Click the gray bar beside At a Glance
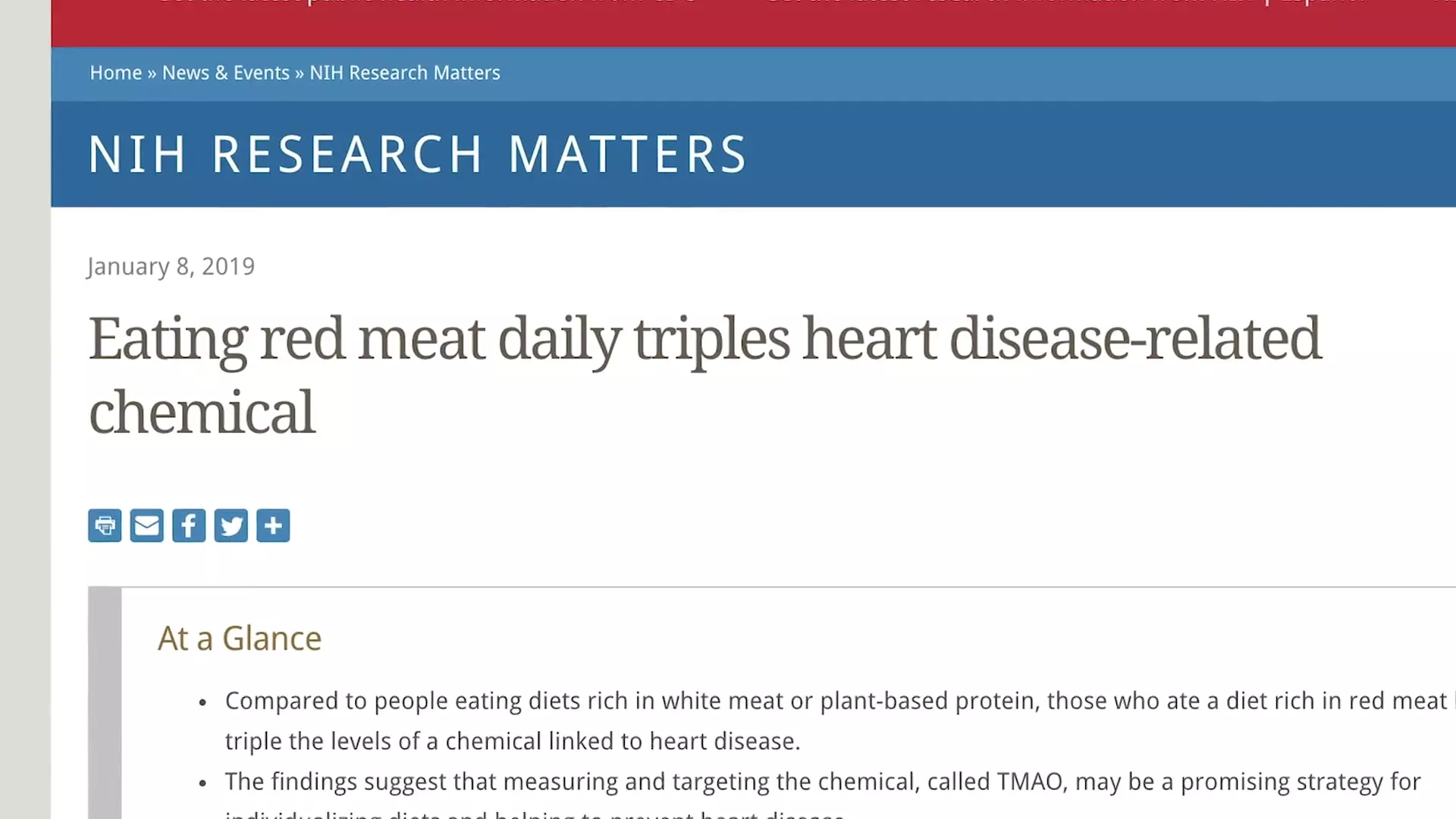 click(x=105, y=703)
